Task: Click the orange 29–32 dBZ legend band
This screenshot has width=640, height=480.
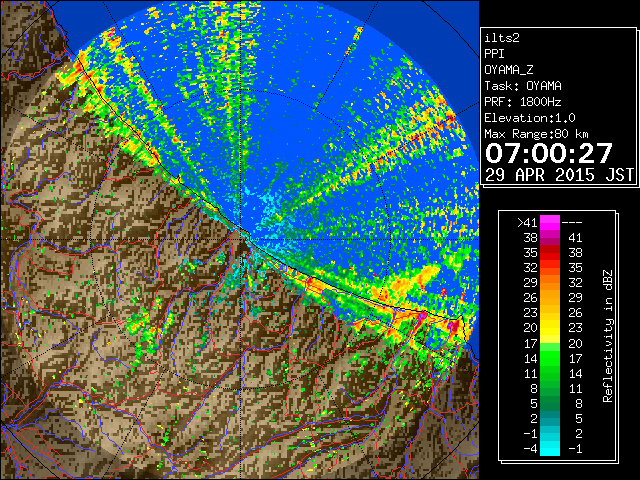Action: pos(550,283)
